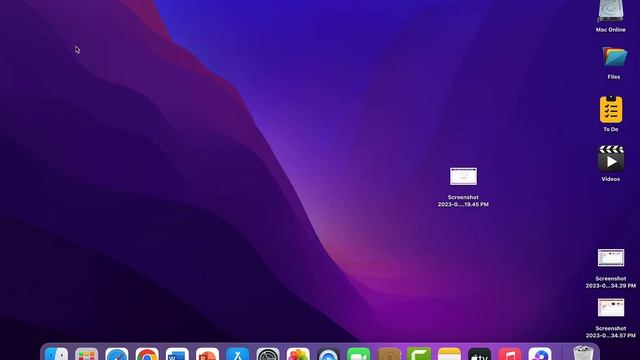Open the Trash in the Dock
This screenshot has height=360, width=640.
point(583,353)
